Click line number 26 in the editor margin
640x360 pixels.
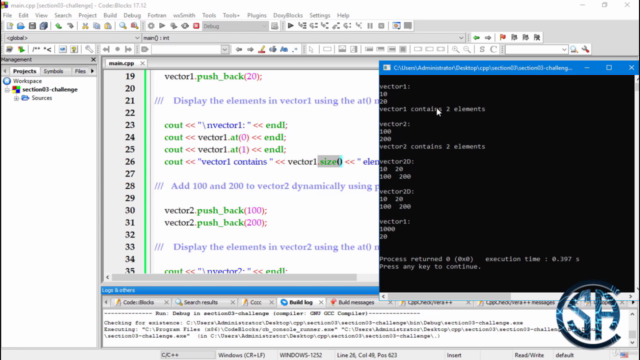coord(130,162)
